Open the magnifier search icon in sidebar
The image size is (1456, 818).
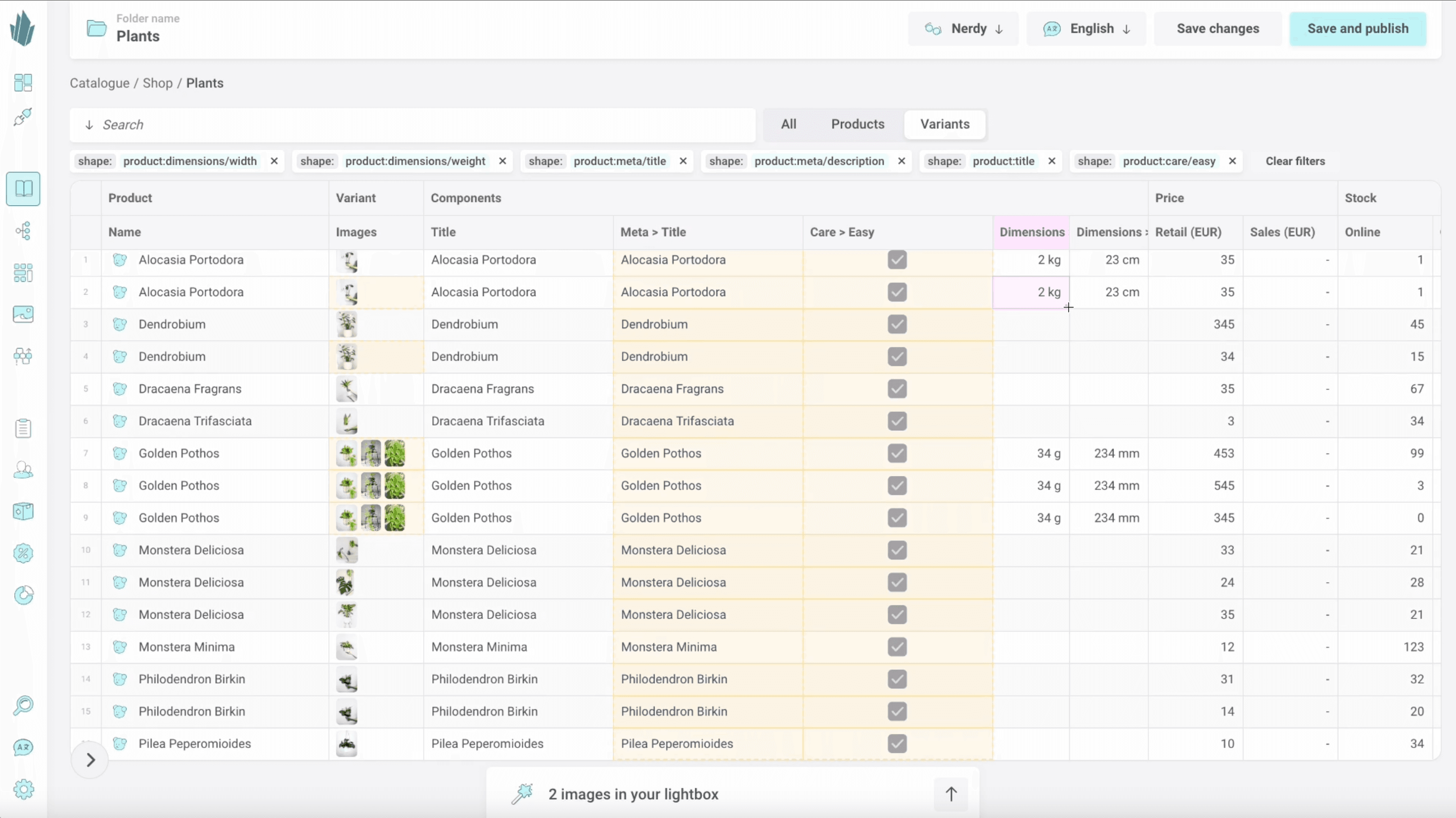[23, 705]
